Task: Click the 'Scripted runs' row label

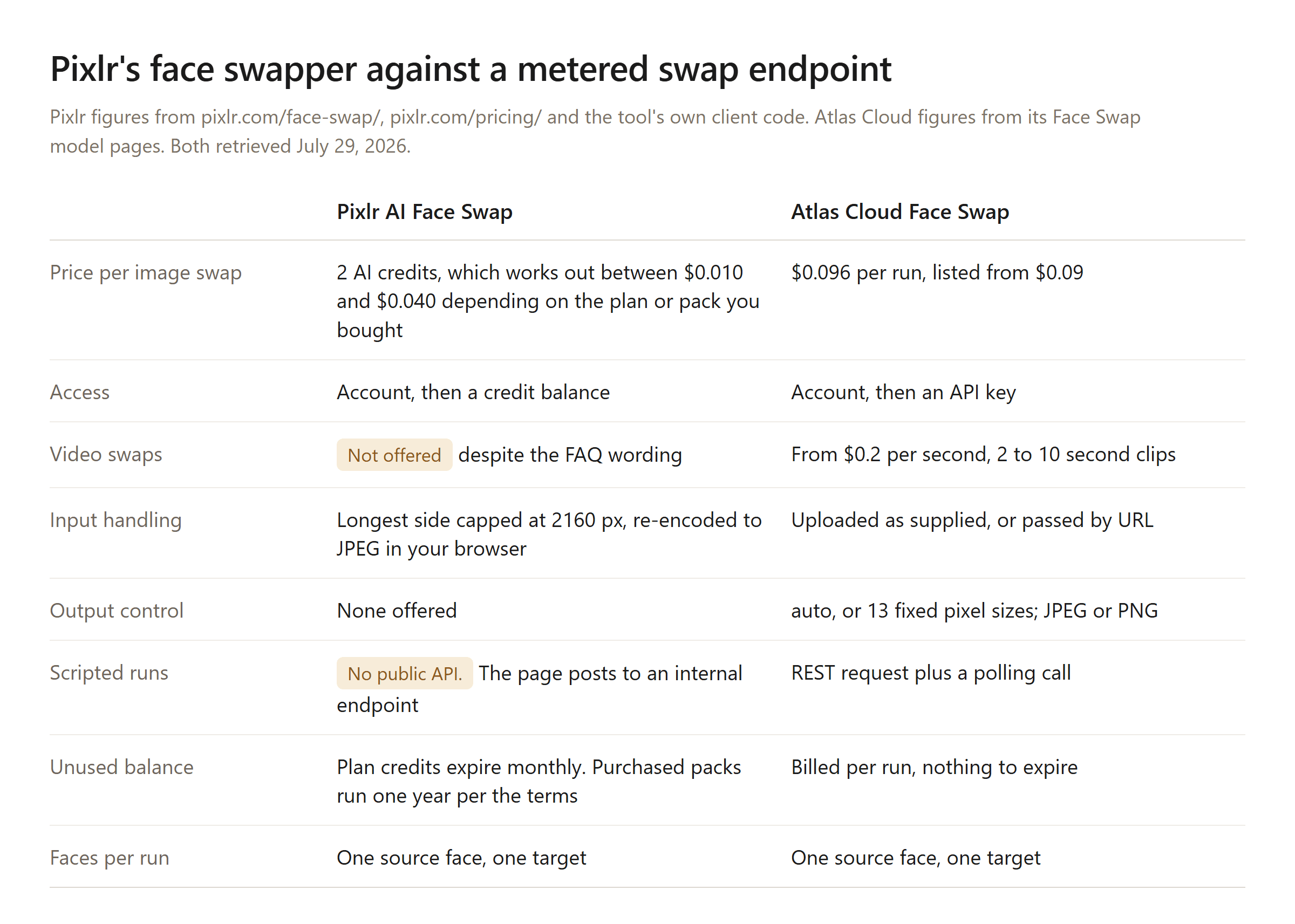Action: pos(109,673)
